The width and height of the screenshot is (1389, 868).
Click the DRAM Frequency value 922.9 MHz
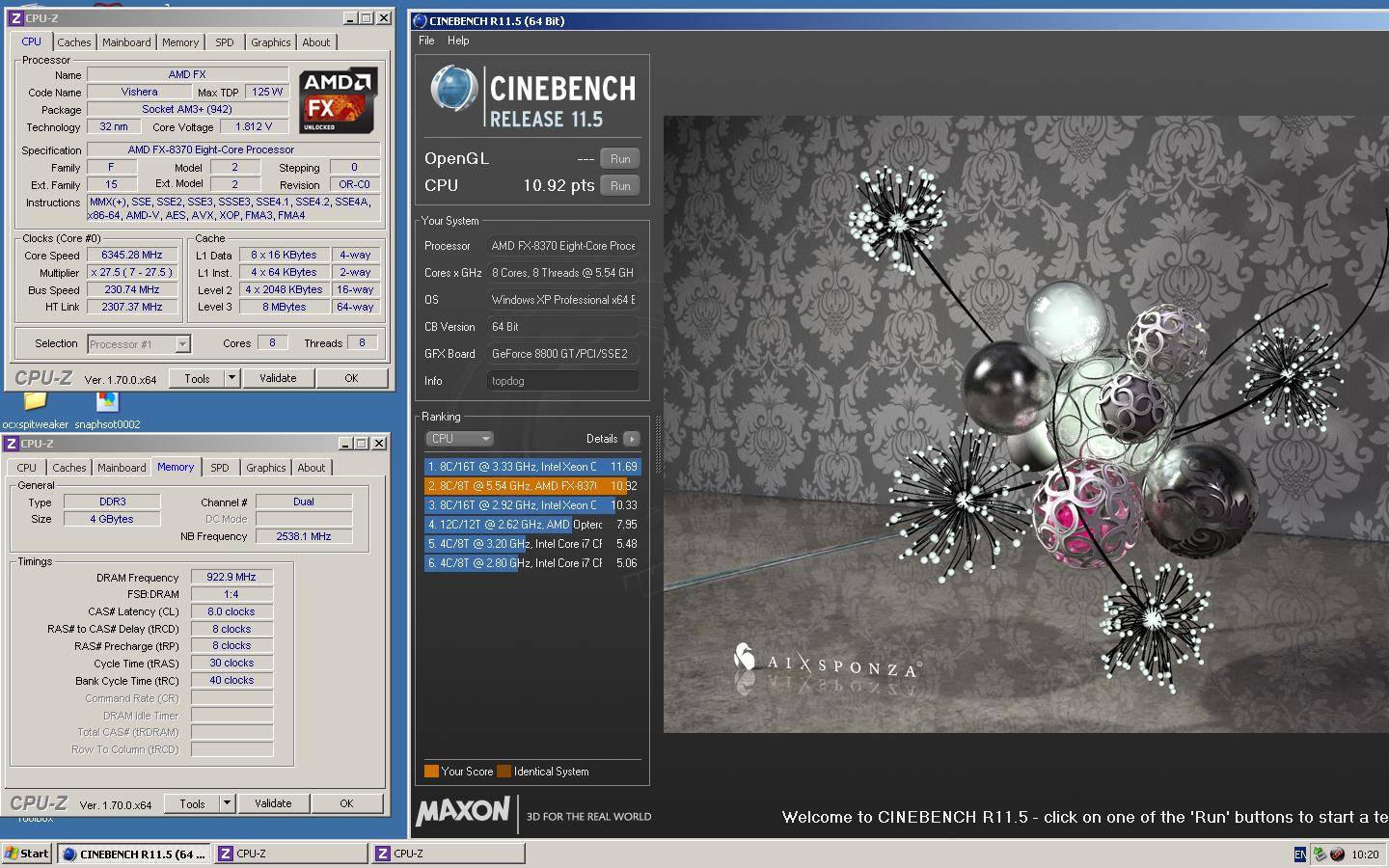(231, 577)
